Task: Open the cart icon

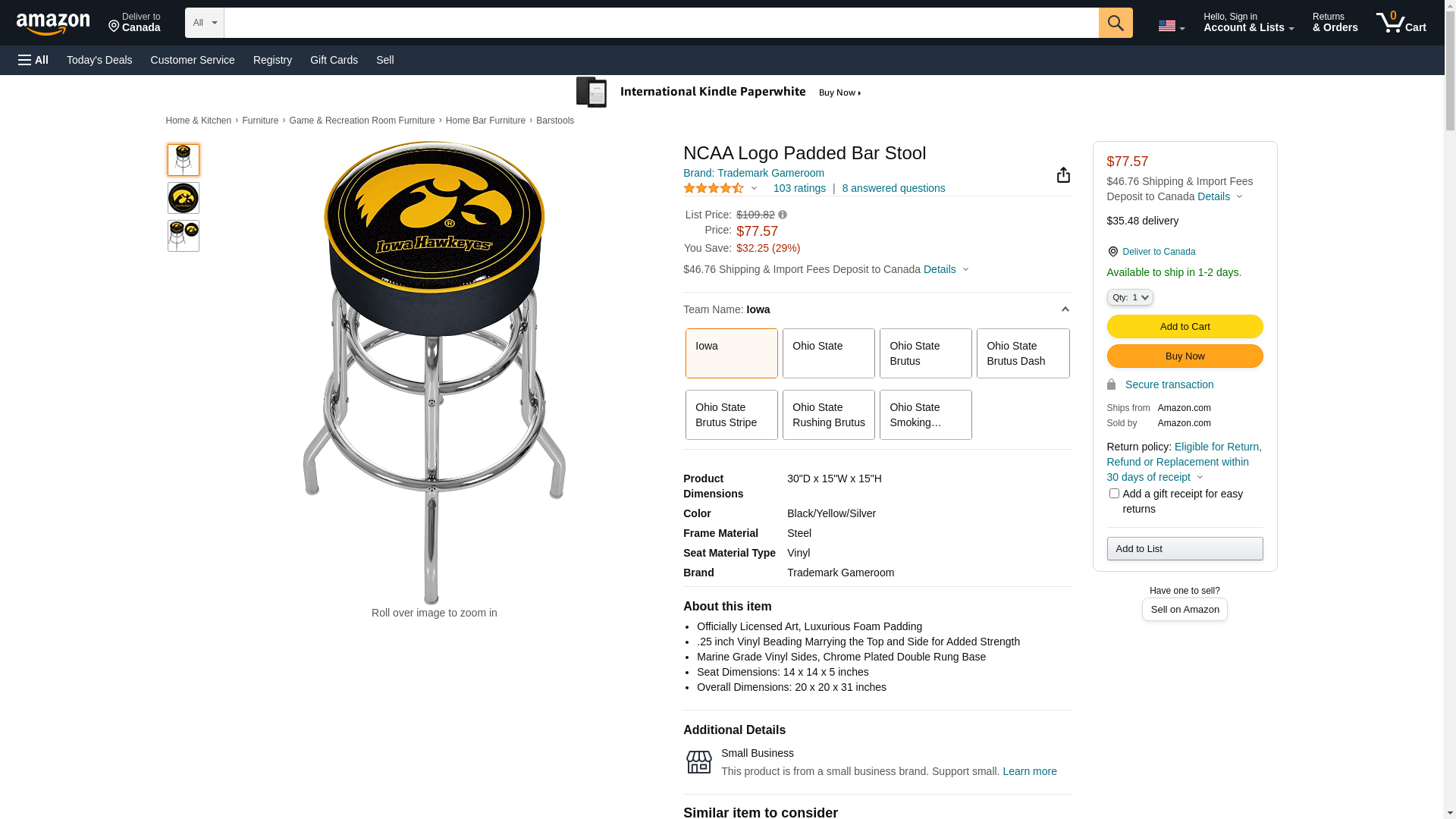Action: coord(1400,23)
